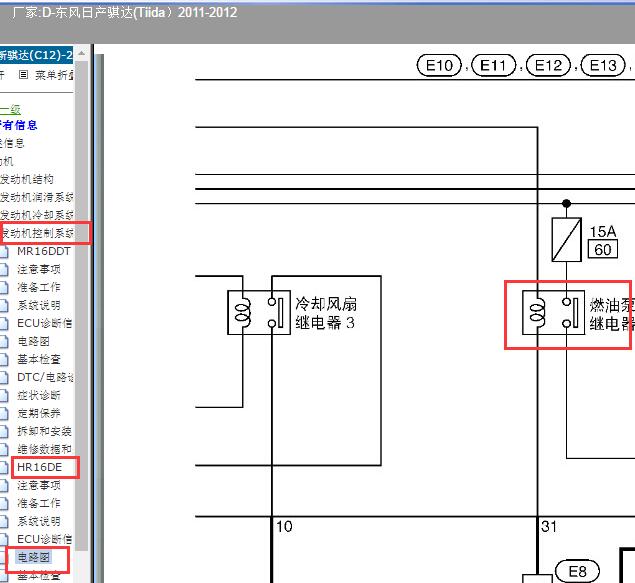Open 系统说明 under MR16DDT

[x=38, y=305]
